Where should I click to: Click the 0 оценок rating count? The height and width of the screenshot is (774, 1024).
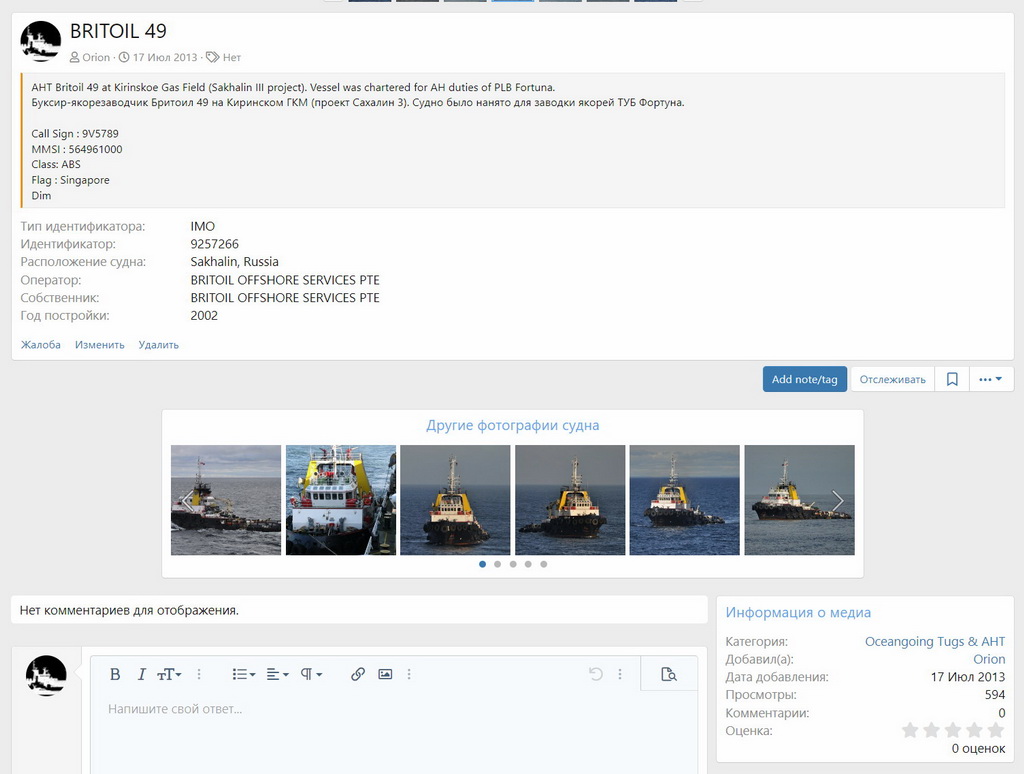978,749
